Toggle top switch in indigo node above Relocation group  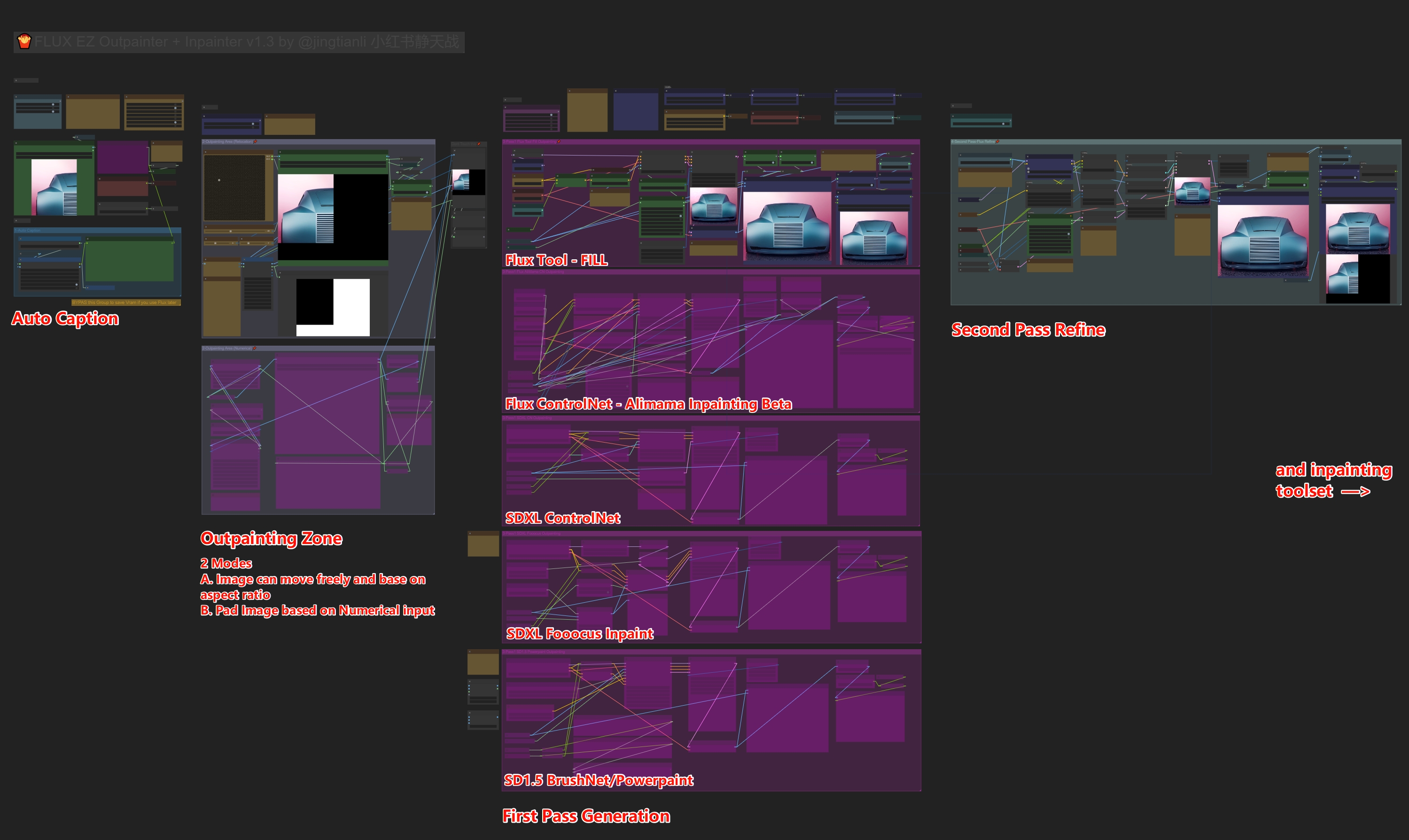click(x=253, y=124)
